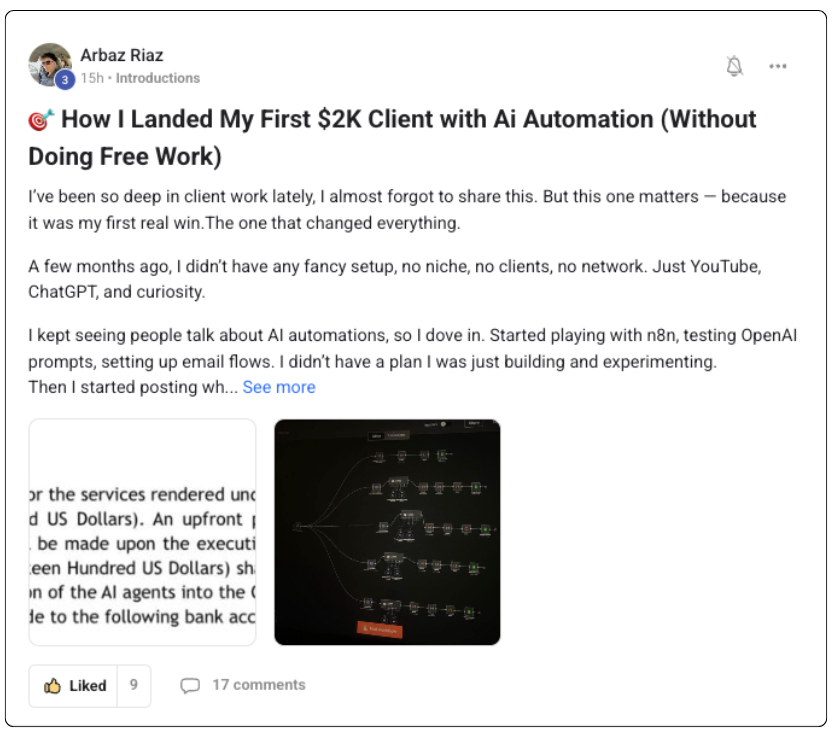Open the 17 comments thread
The height and width of the screenshot is (737, 834).
(258, 685)
